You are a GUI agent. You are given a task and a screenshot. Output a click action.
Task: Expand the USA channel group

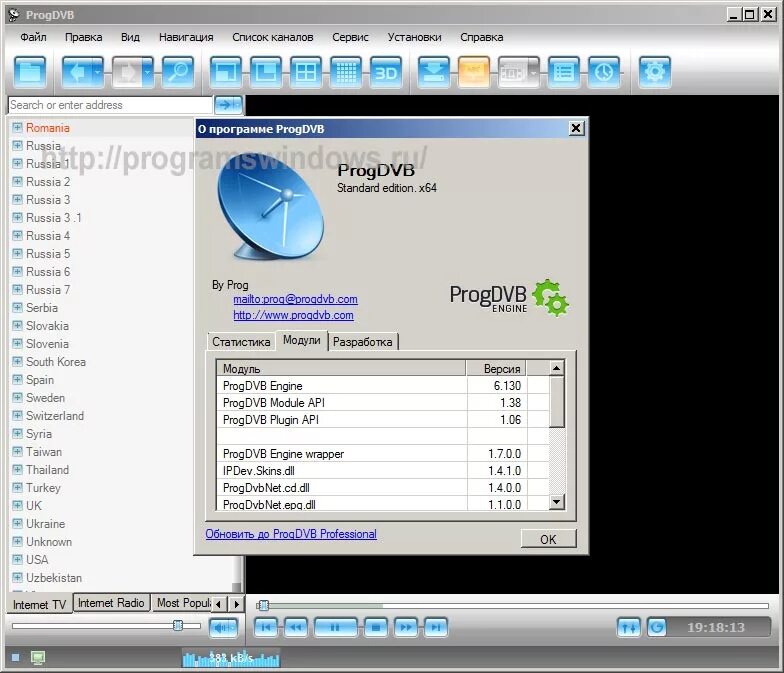[x=18, y=560]
